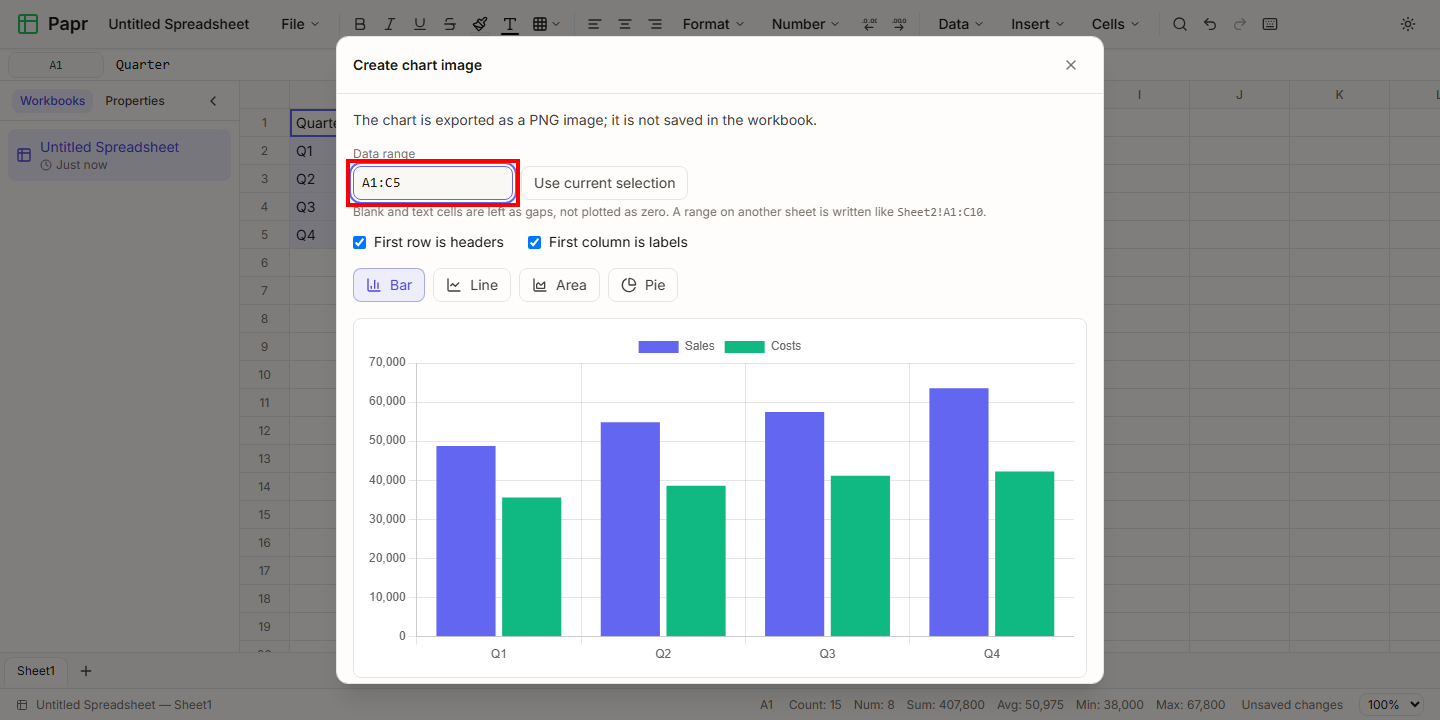Add a new sheet with plus button
1440x720 pixels.
tap(86, 671)
